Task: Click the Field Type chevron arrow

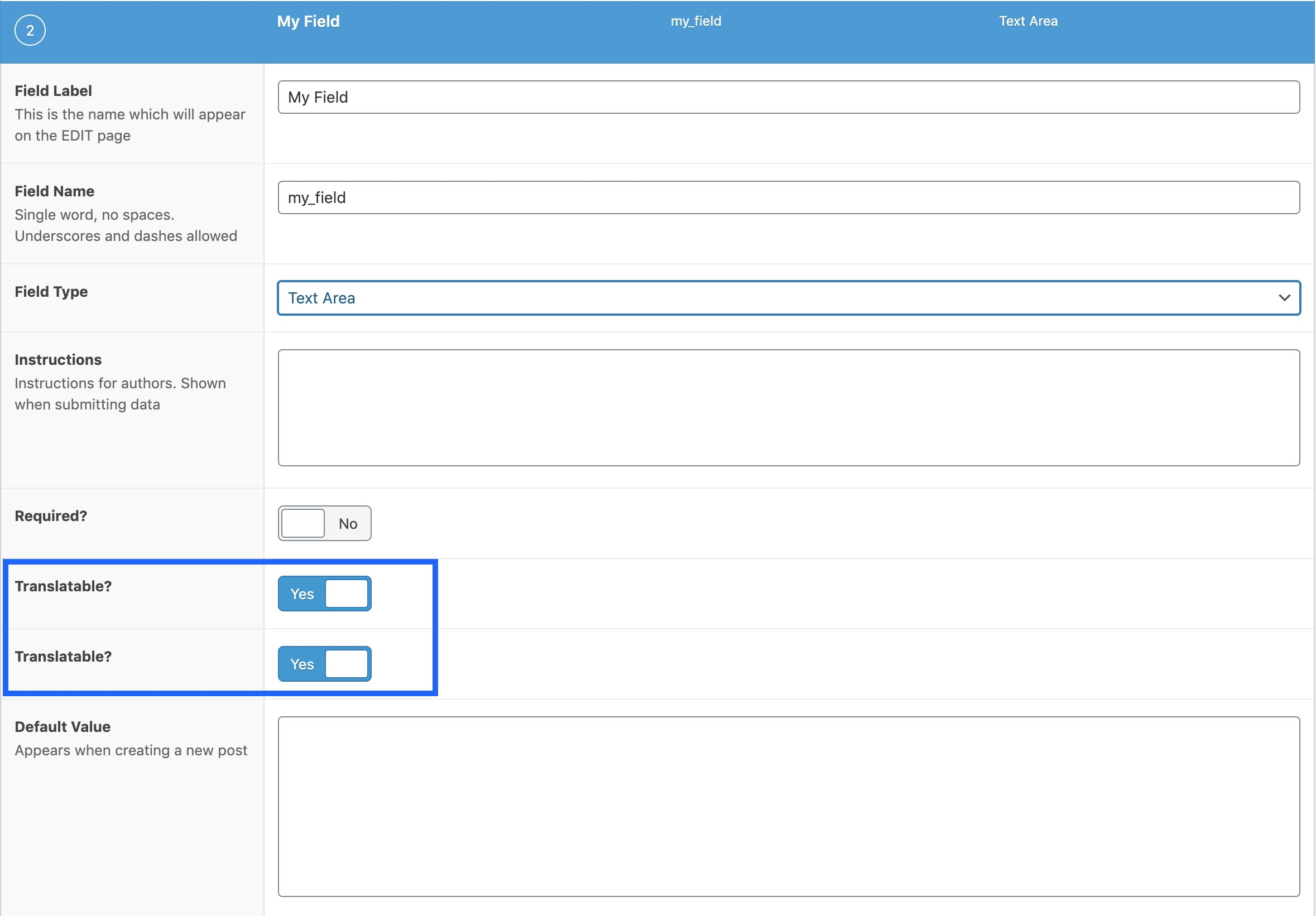Action: click(1284, 298)
